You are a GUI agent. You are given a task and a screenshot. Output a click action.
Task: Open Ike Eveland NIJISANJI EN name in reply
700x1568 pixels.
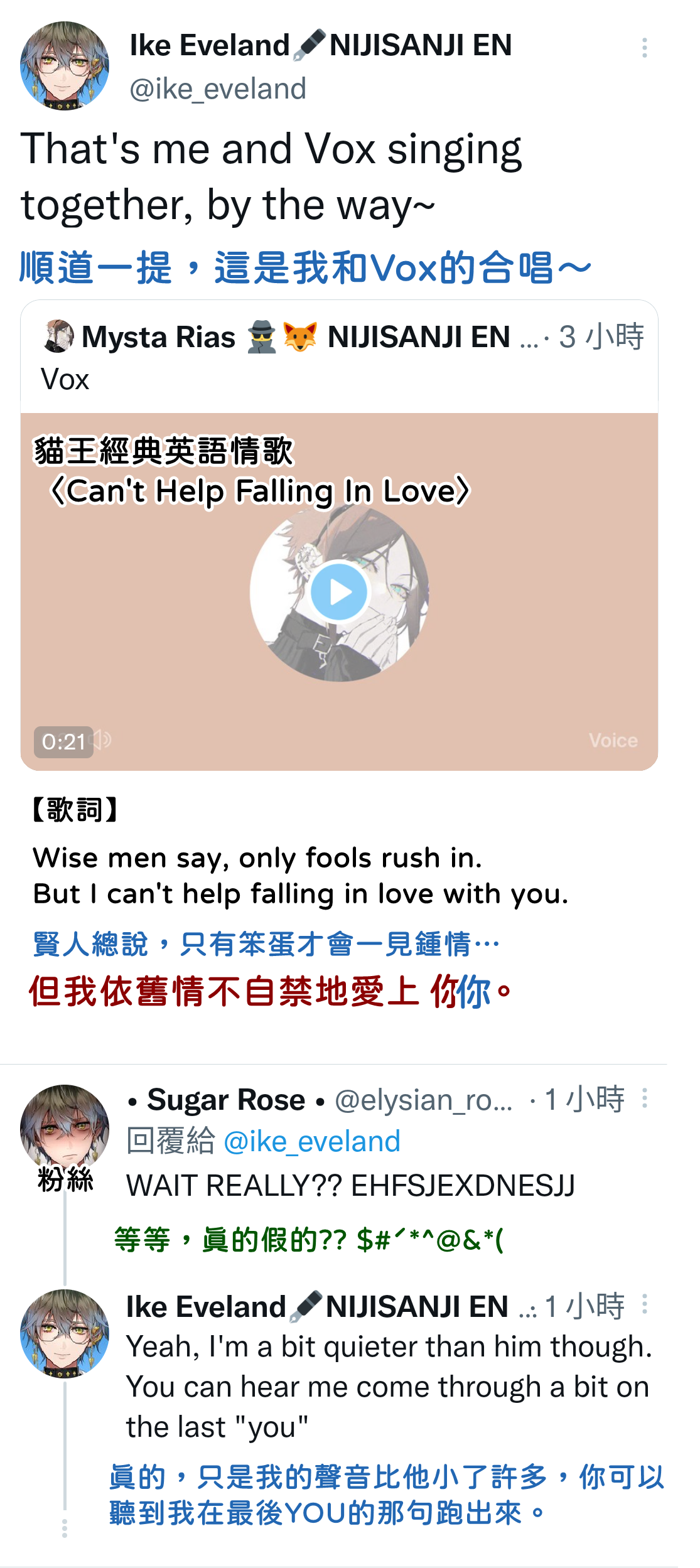(x=317, y=1307)
